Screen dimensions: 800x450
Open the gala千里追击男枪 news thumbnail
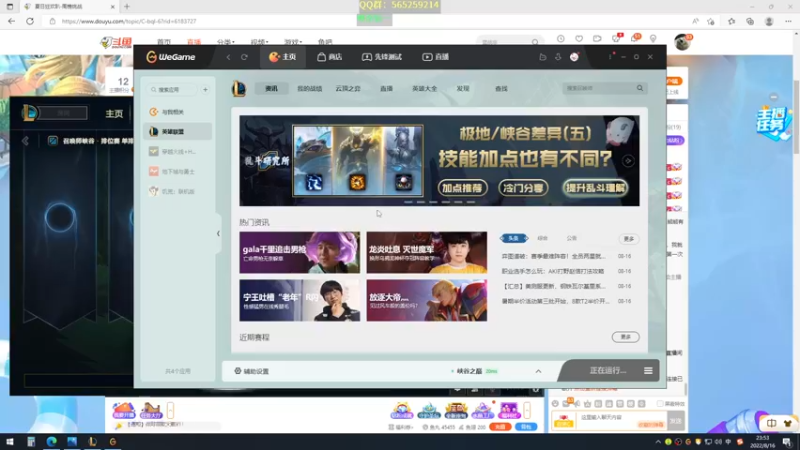click(x=299, y=253)
